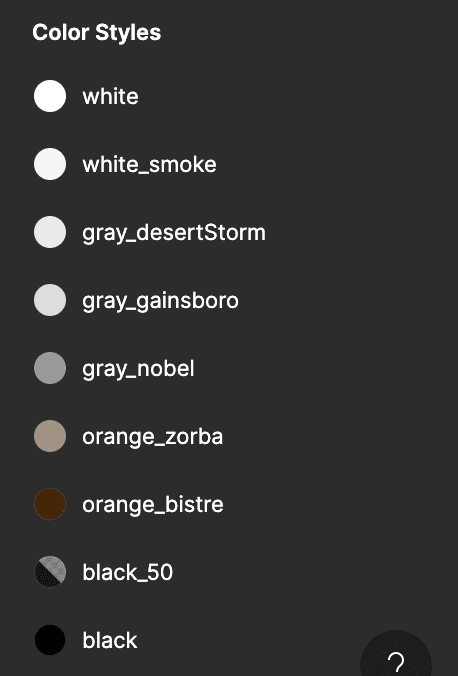458x676 pixels.
Task: Select the orange_zorba color swatch
Action: [x=50, y=436]
